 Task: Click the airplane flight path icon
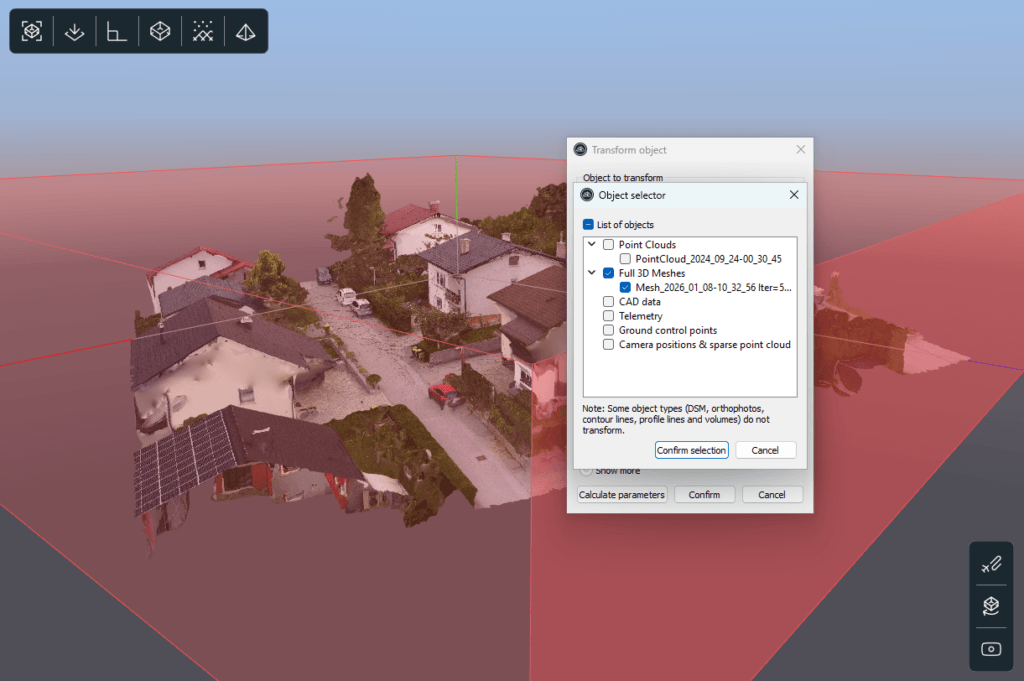[x=991, y=566]
